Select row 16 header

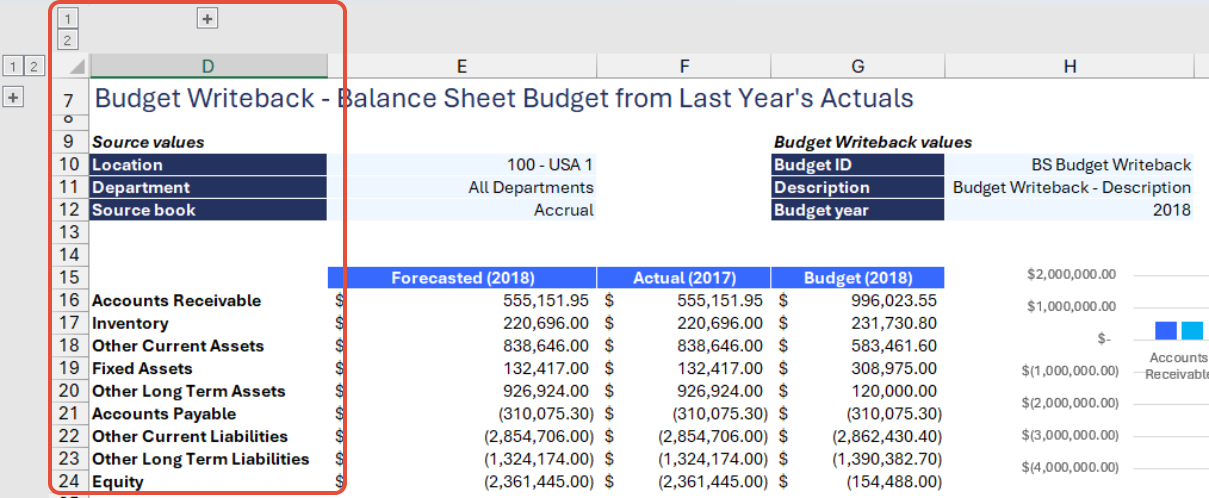pyautogui.click(x=69, y=301)
